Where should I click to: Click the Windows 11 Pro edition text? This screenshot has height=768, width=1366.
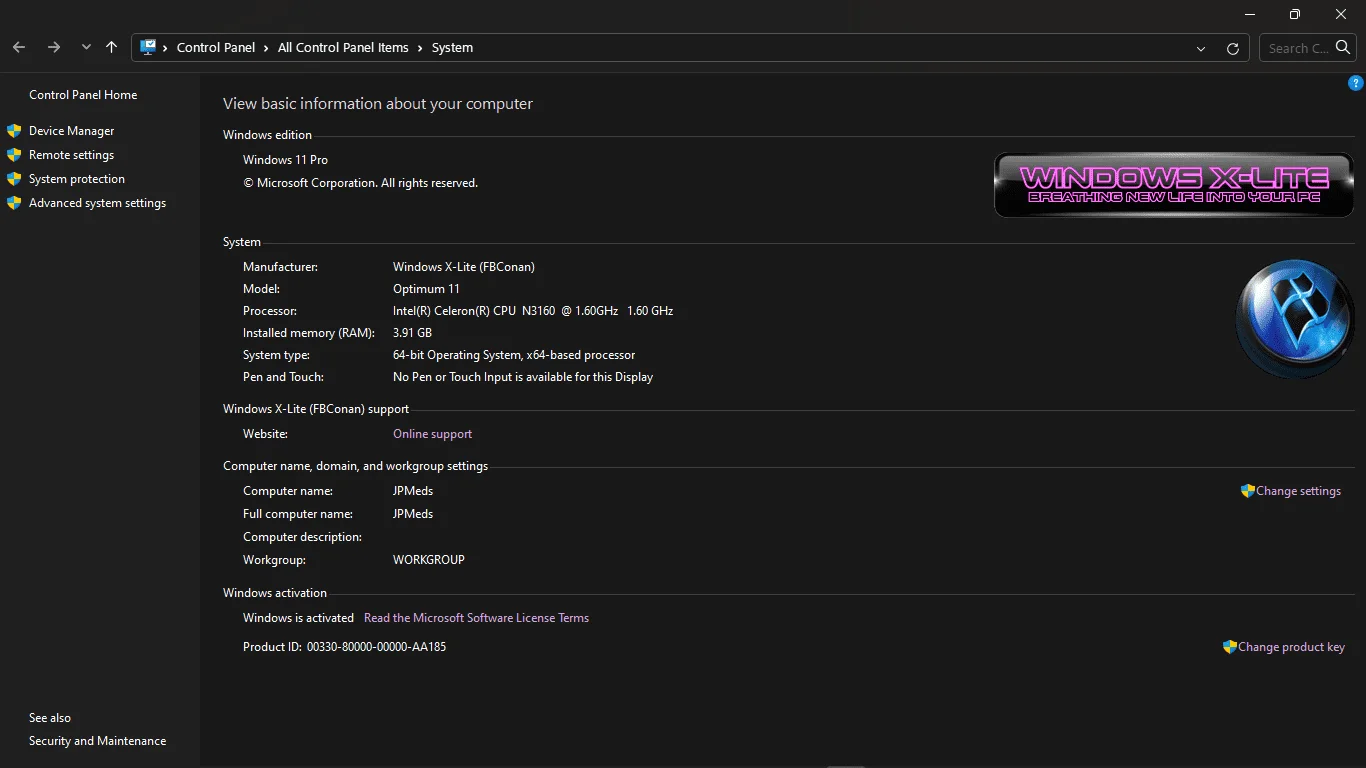pos(285,160)
